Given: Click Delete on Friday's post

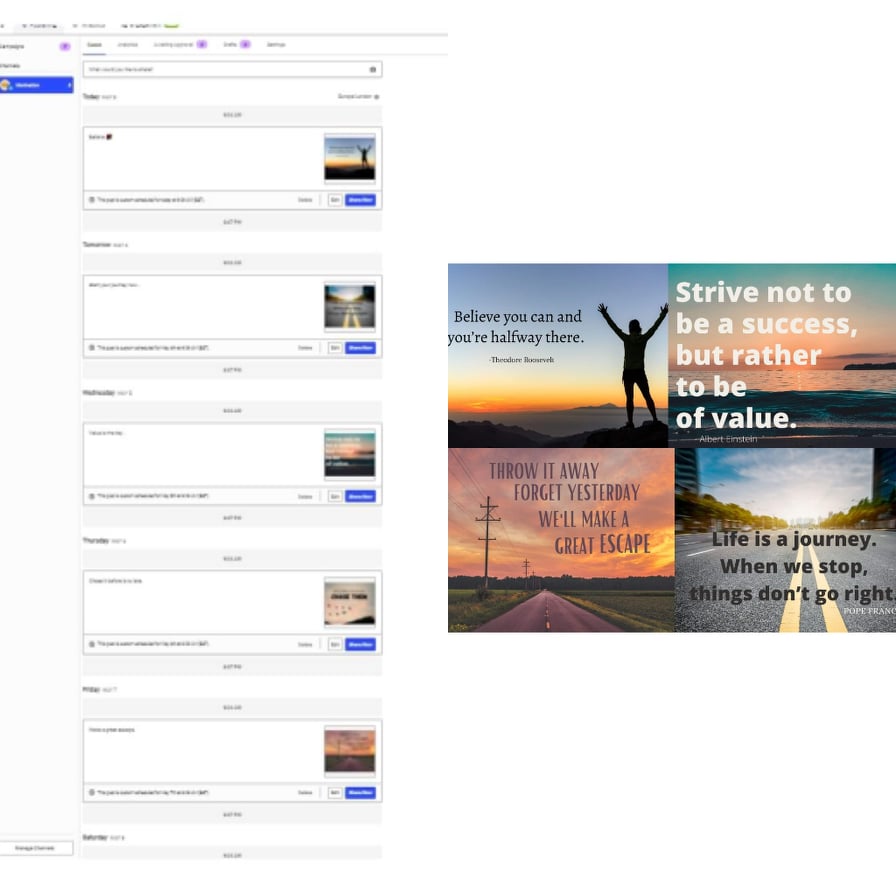Looking at the screenshot, I should 305,793.
